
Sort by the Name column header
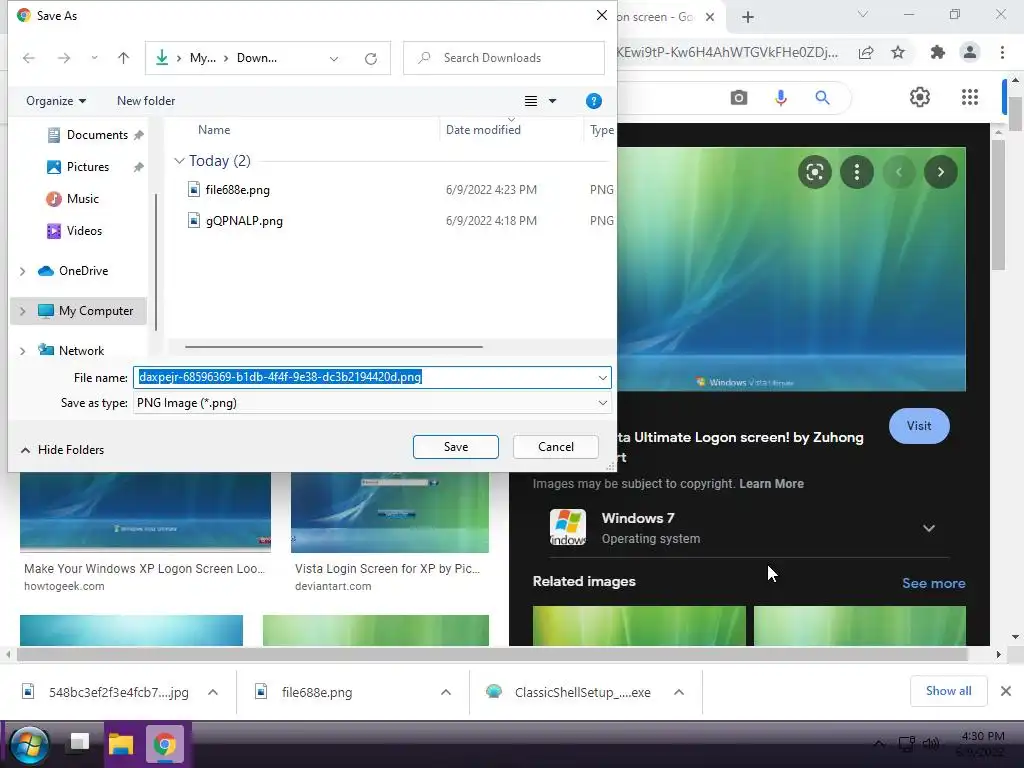[214, 130]
